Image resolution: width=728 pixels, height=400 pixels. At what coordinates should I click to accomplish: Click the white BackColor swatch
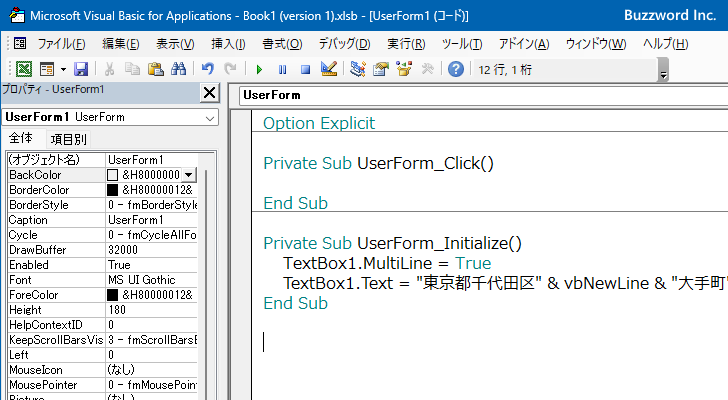tap(112, 175)
